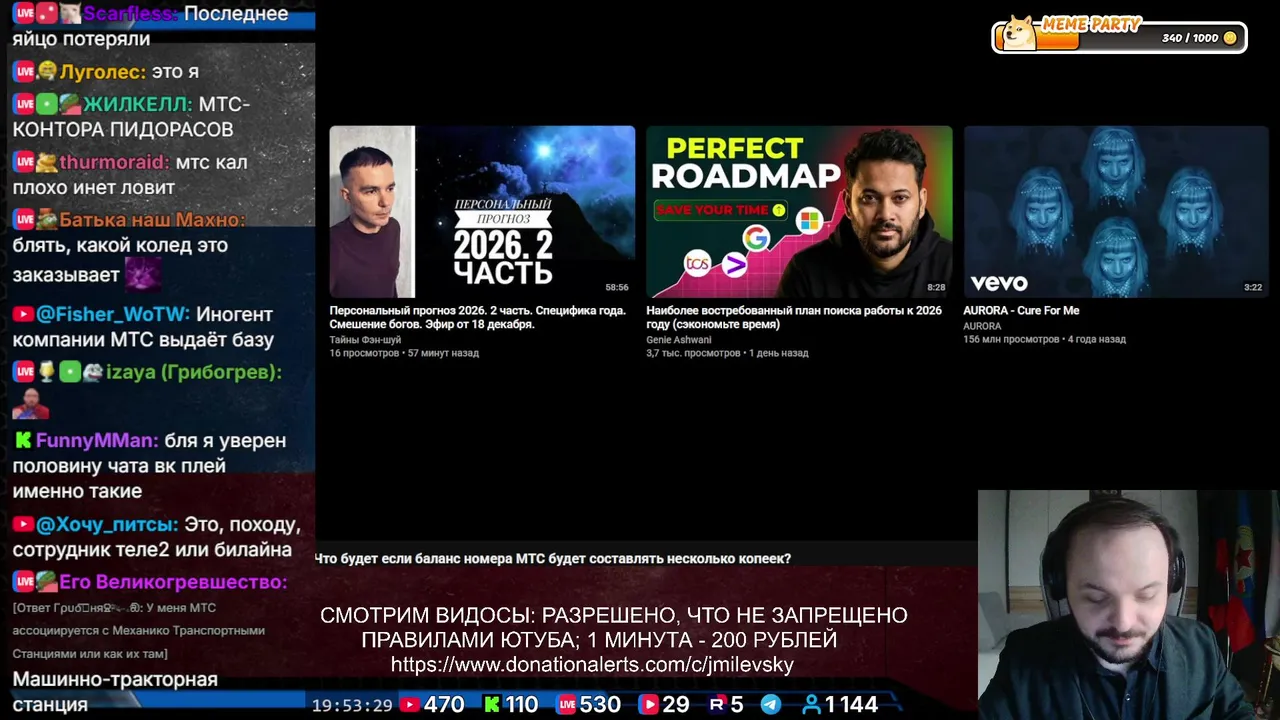Image resolution: width=1280 pixels, height=720 pixels.
Task: Click the 58:56 duration badge
Action: (616, 287)
